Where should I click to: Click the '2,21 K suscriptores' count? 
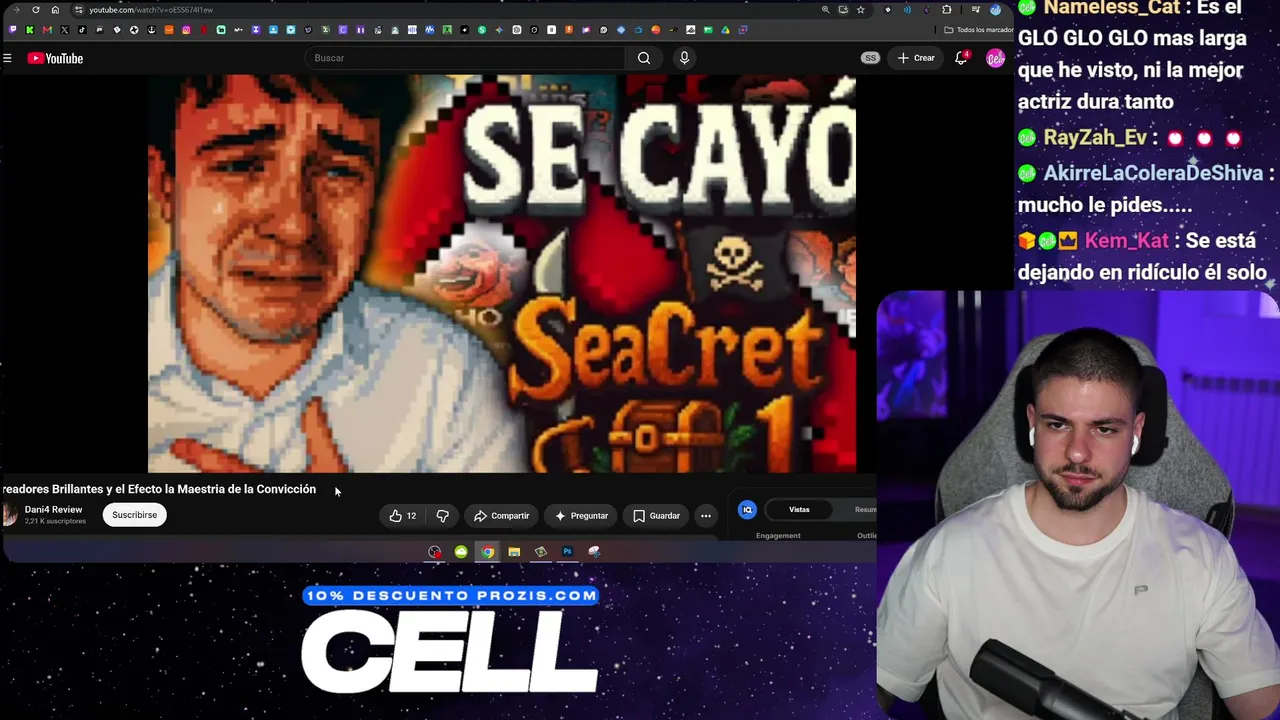click(55, 521)
